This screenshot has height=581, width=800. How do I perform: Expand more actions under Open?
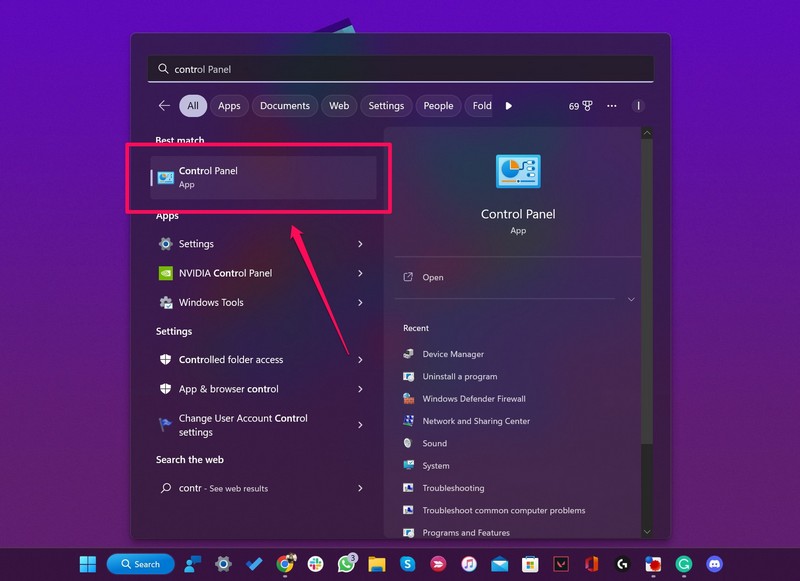point(631,299)
